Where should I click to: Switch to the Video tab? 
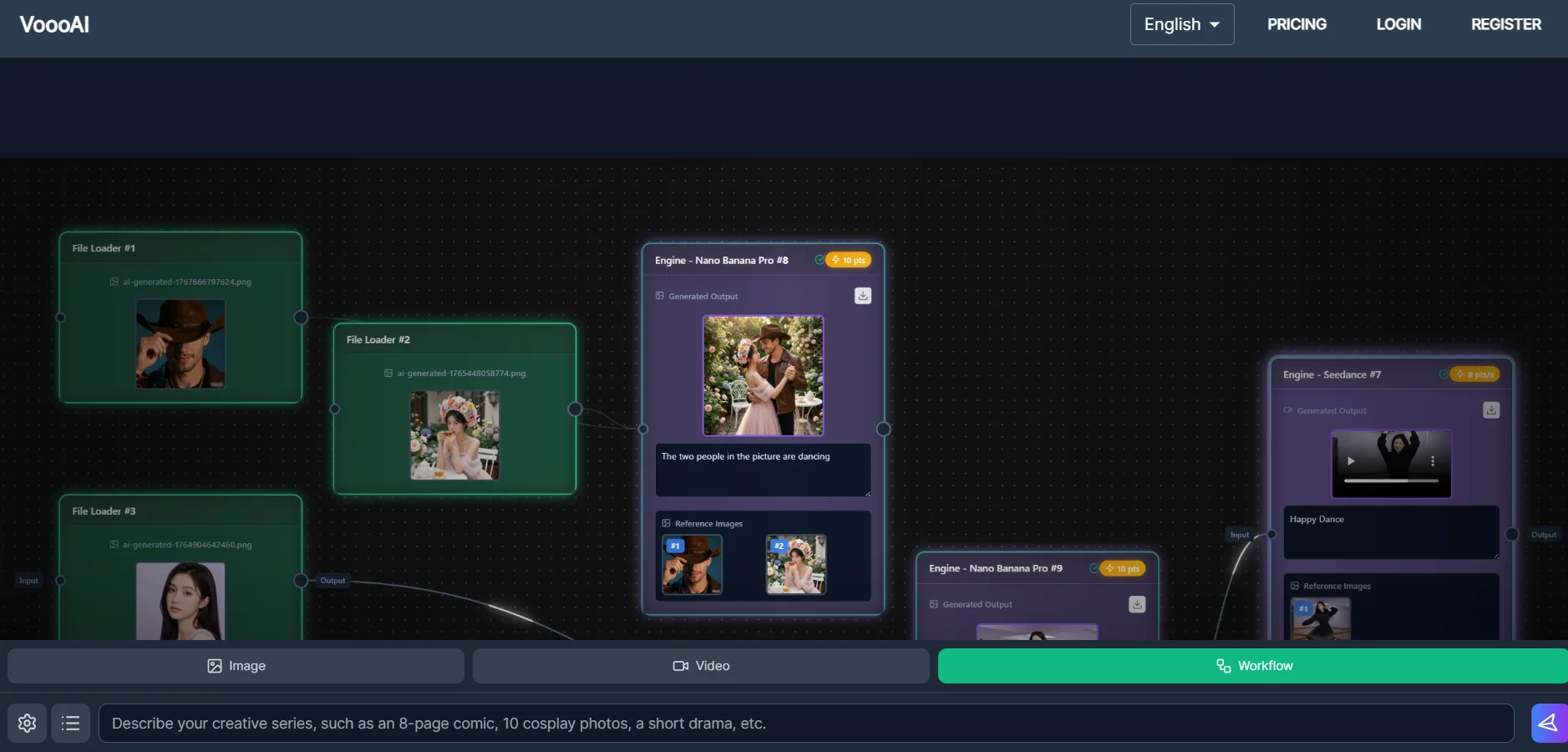pyautogui.click(x=701, y=666)
